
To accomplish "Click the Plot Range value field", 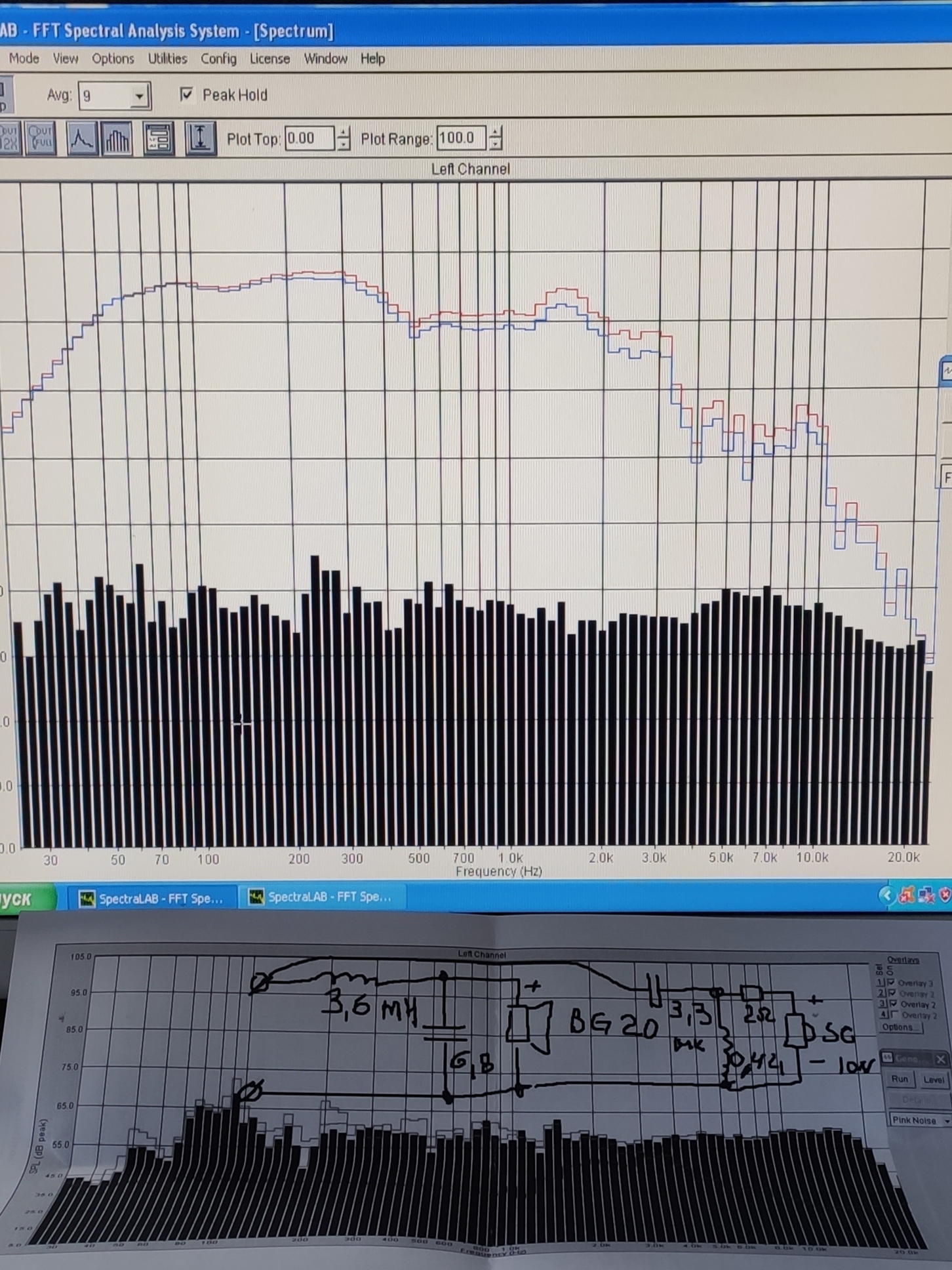I will point(462,138).
